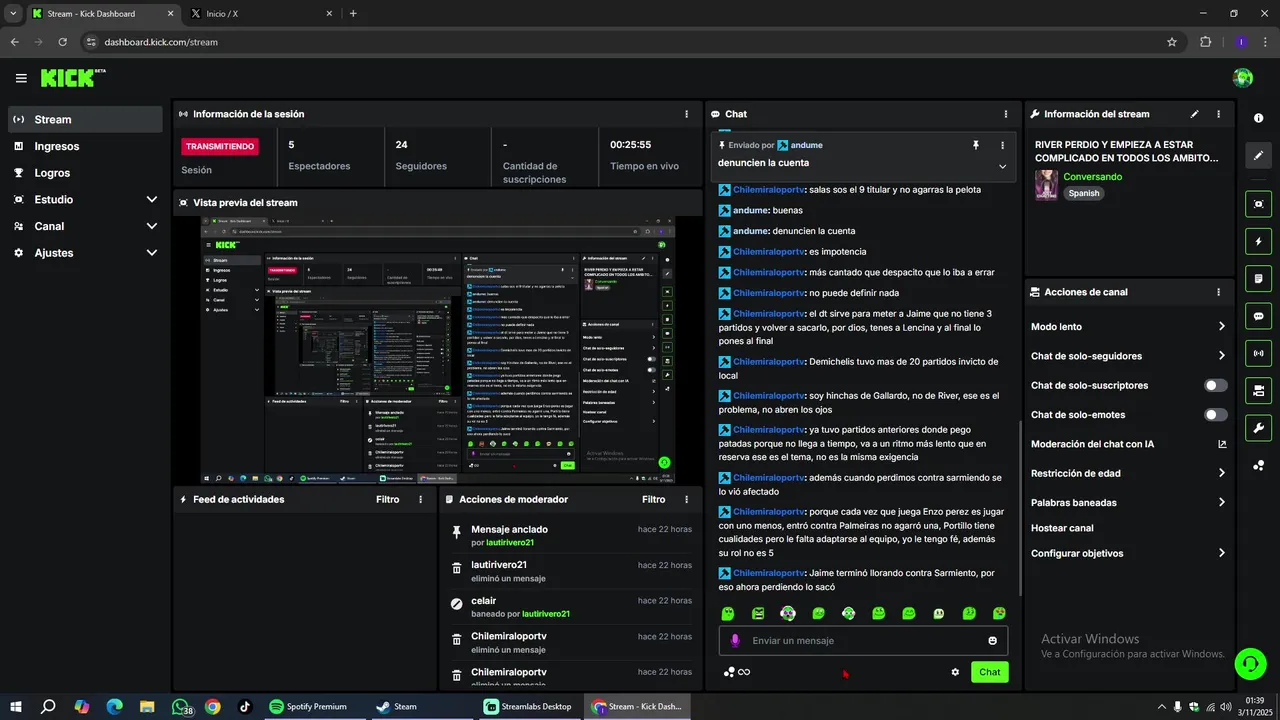The width and height of the screenshot is (1280, 720).
Task: Open a new browser tab
Action: click(x=353, y=14)
